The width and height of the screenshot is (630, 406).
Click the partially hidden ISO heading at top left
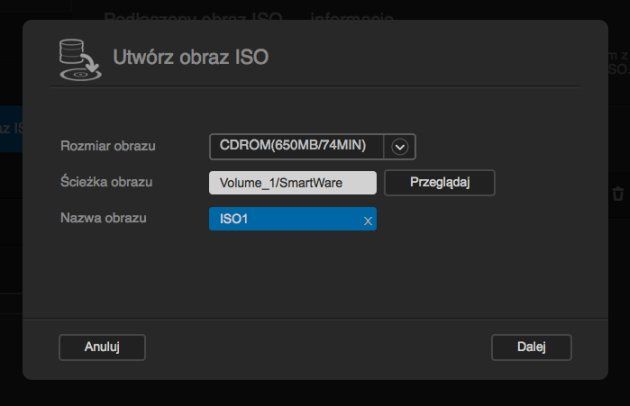coord(193,17)
